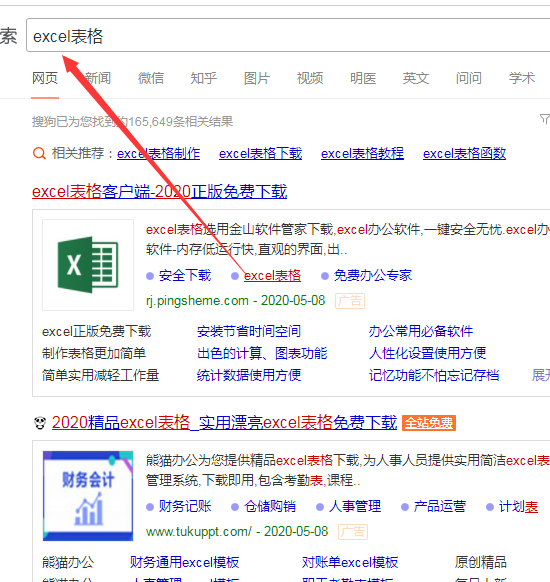
Task: Open the 人事管理 sublink
Action: [x=355, y=506]
